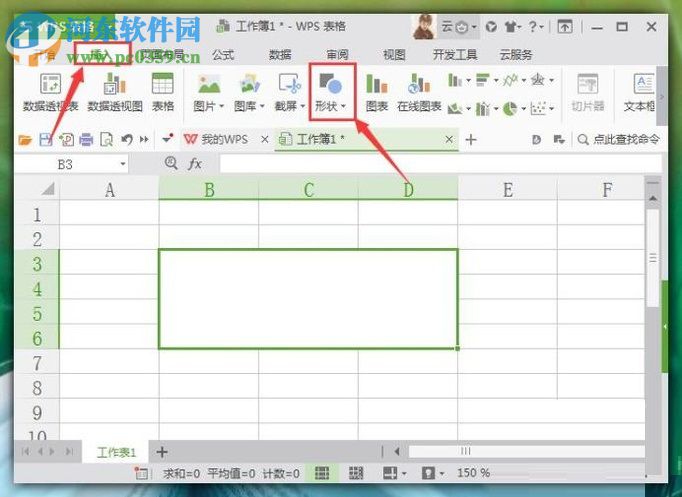The width and height of the screenshot is (682, 497).
Task: Click the printer icon in quick toolbar
Action: pos(86,140)
